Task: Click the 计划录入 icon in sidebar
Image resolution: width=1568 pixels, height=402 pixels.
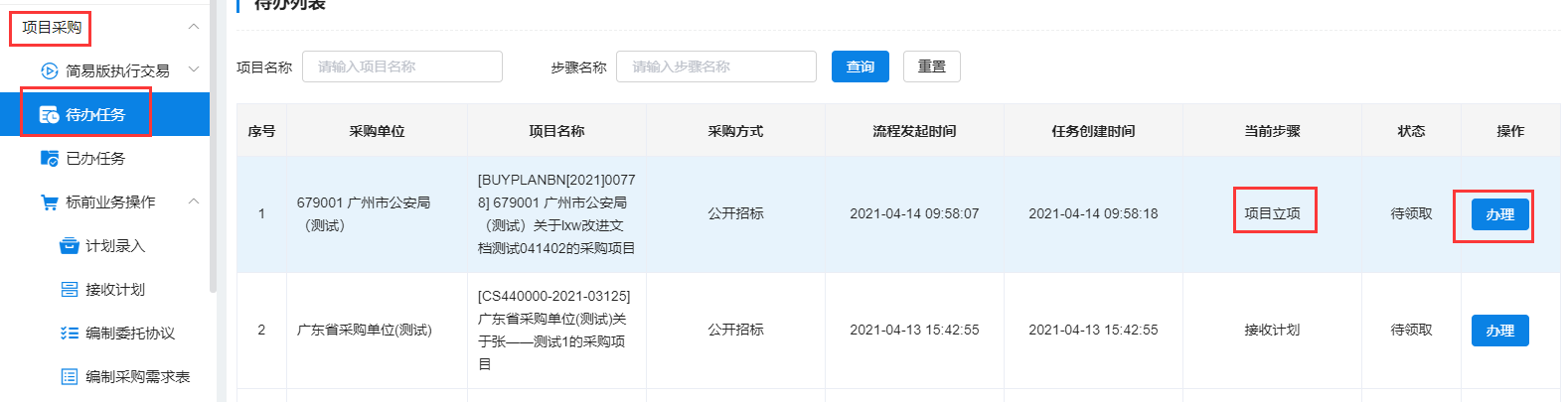Action: point(70,245)
